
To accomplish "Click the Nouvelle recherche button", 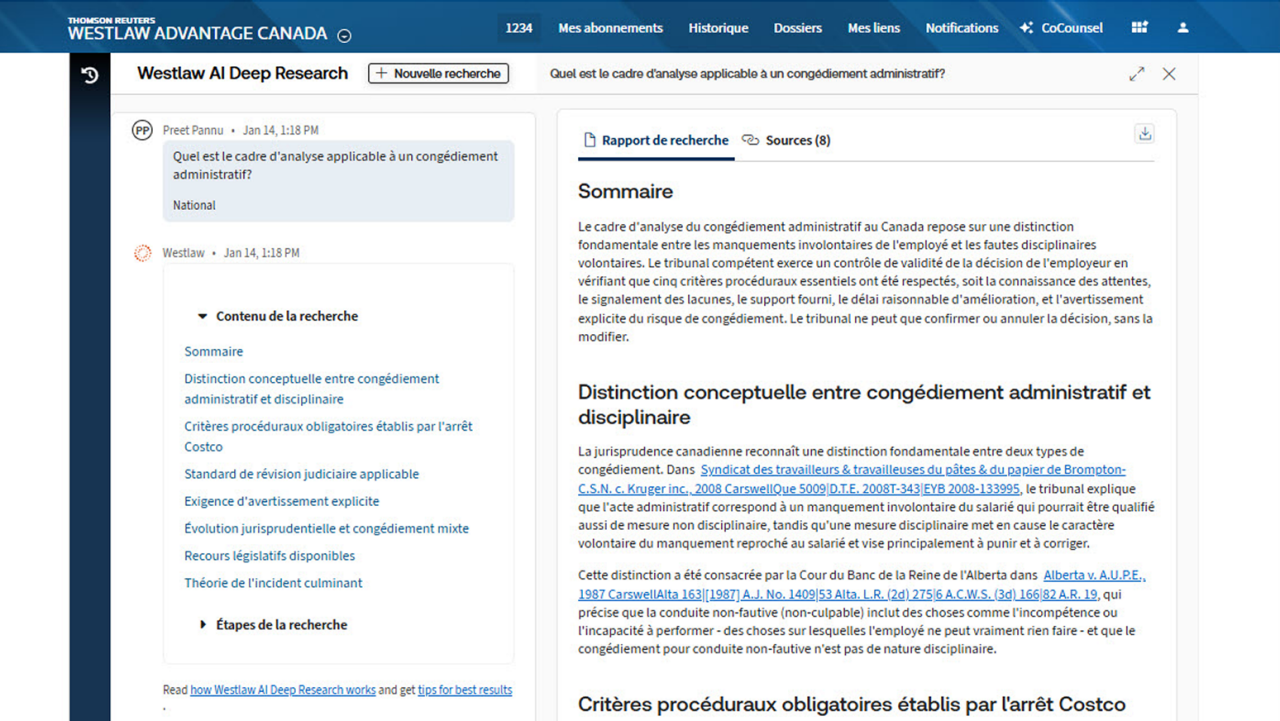I will point(438,73).
